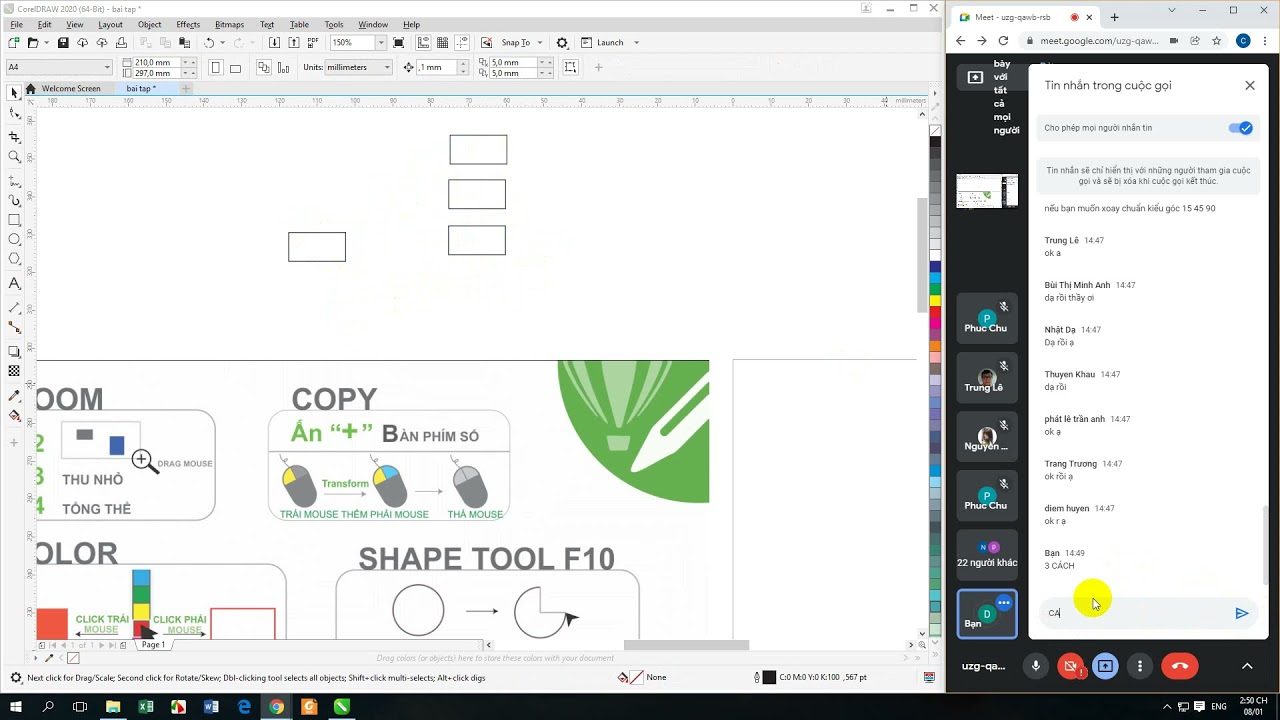Screen dimensions: 1280x720
Task: Leave the Meet call
Action: coord(1180,666)
